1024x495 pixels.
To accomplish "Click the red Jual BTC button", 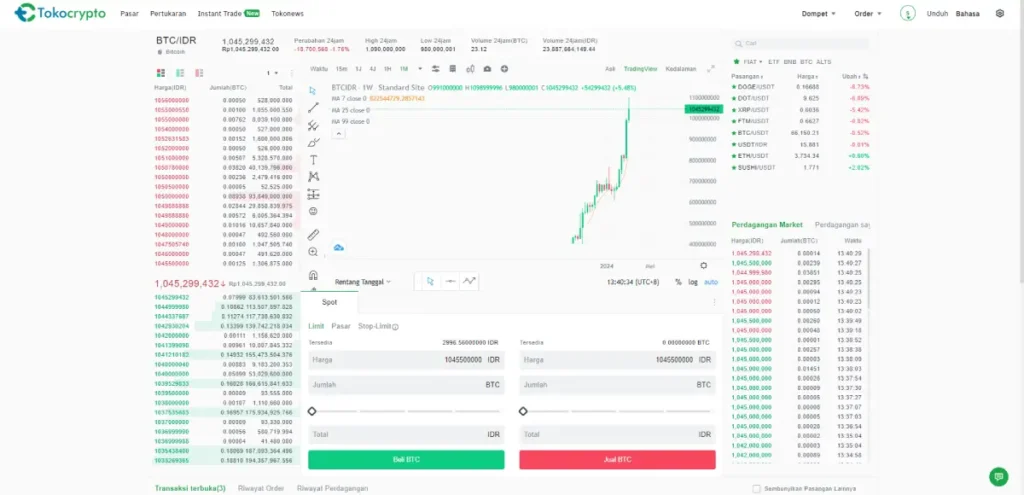I will click(x=617, y=459).
